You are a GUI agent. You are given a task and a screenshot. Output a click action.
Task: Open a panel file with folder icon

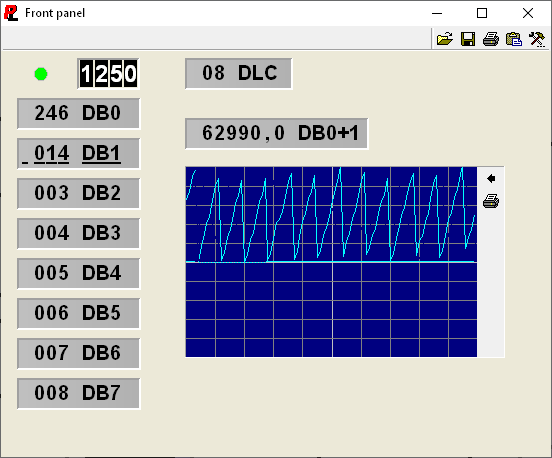(445, 39)
